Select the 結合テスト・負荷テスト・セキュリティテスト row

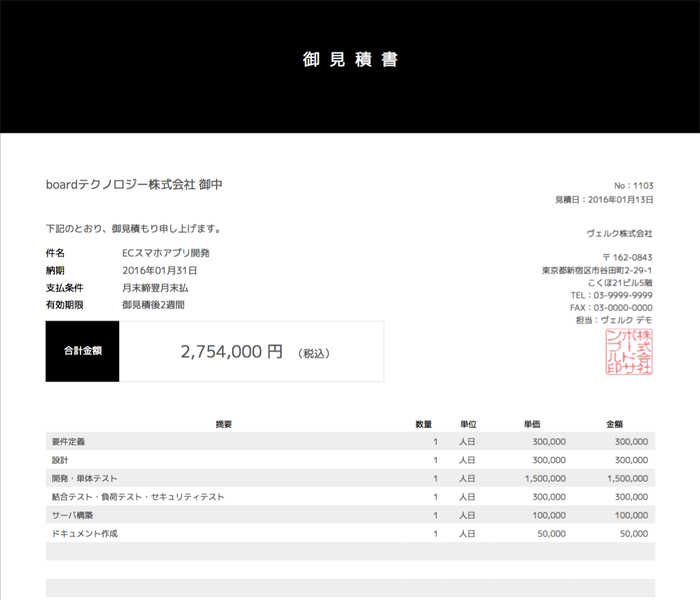tap(350, 497)
